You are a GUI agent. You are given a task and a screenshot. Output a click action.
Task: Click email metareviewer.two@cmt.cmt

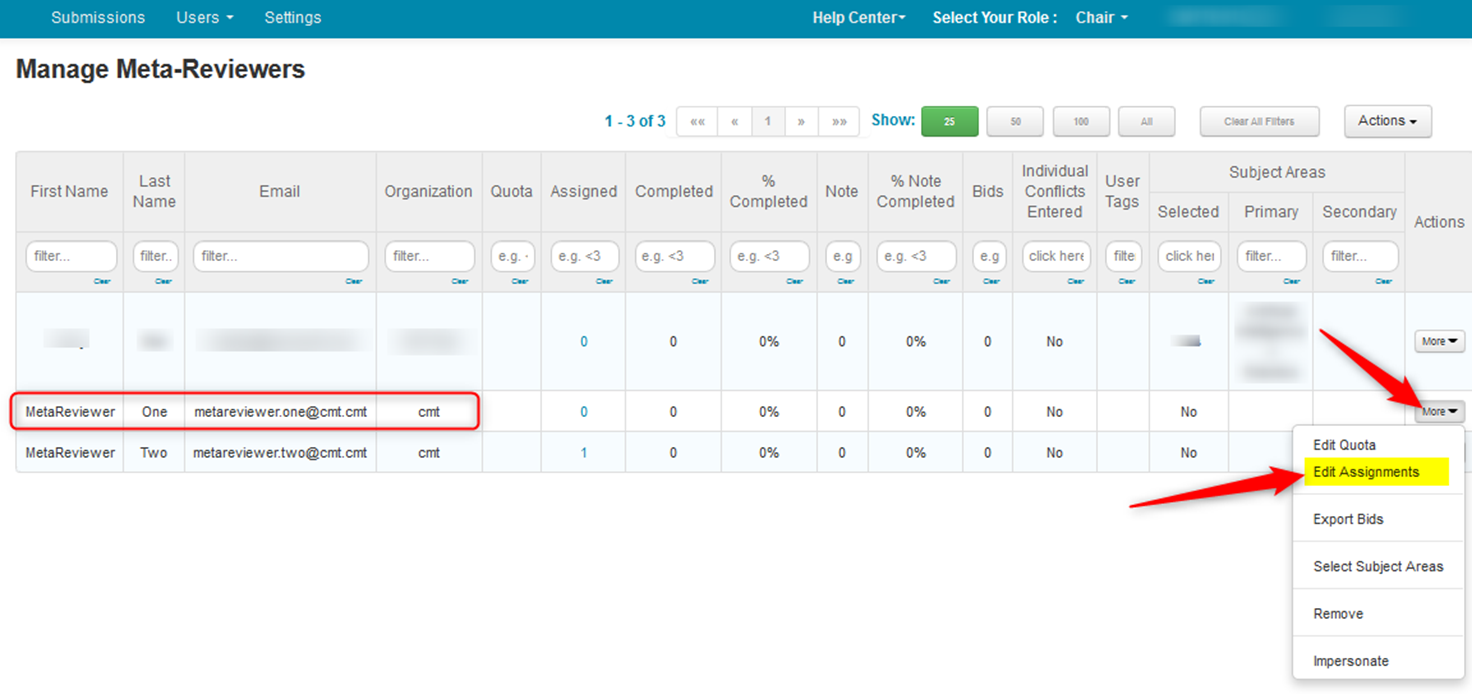tap(280, 452)
